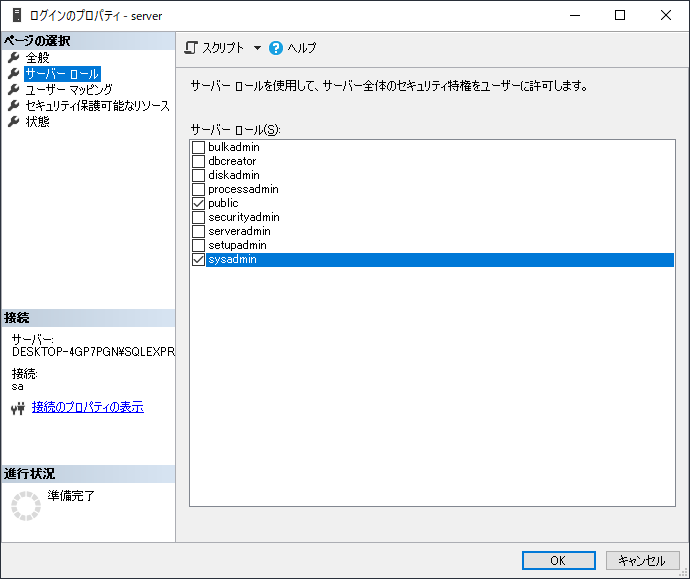Select the public row text
The height and width of the screenshot is (579, 690).
tap(224, 203)
